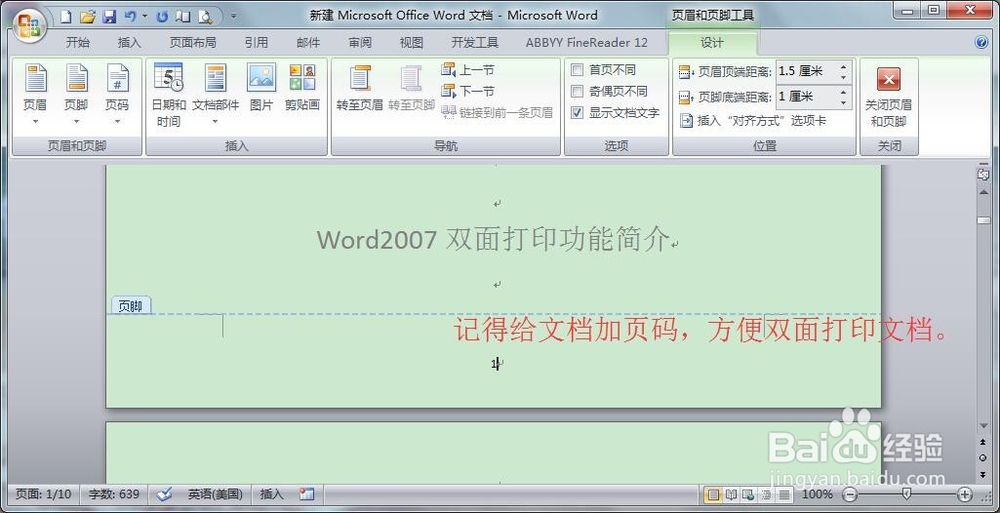Go to 下一节 next section
The width and height of the screenshot is (1000, 513).
point(468,91)
